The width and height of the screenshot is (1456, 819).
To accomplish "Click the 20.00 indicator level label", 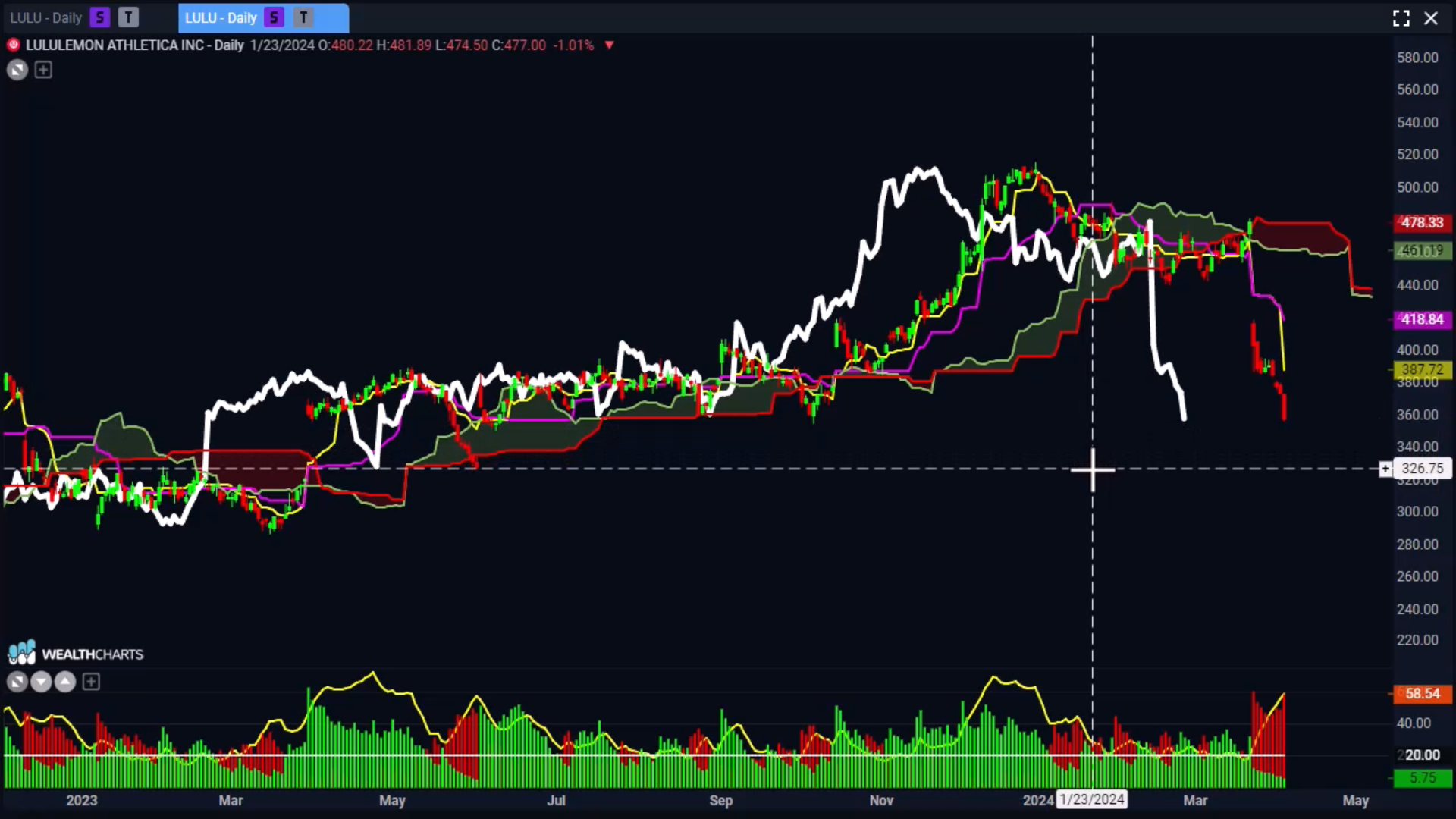I will (x=1423, y=755).
